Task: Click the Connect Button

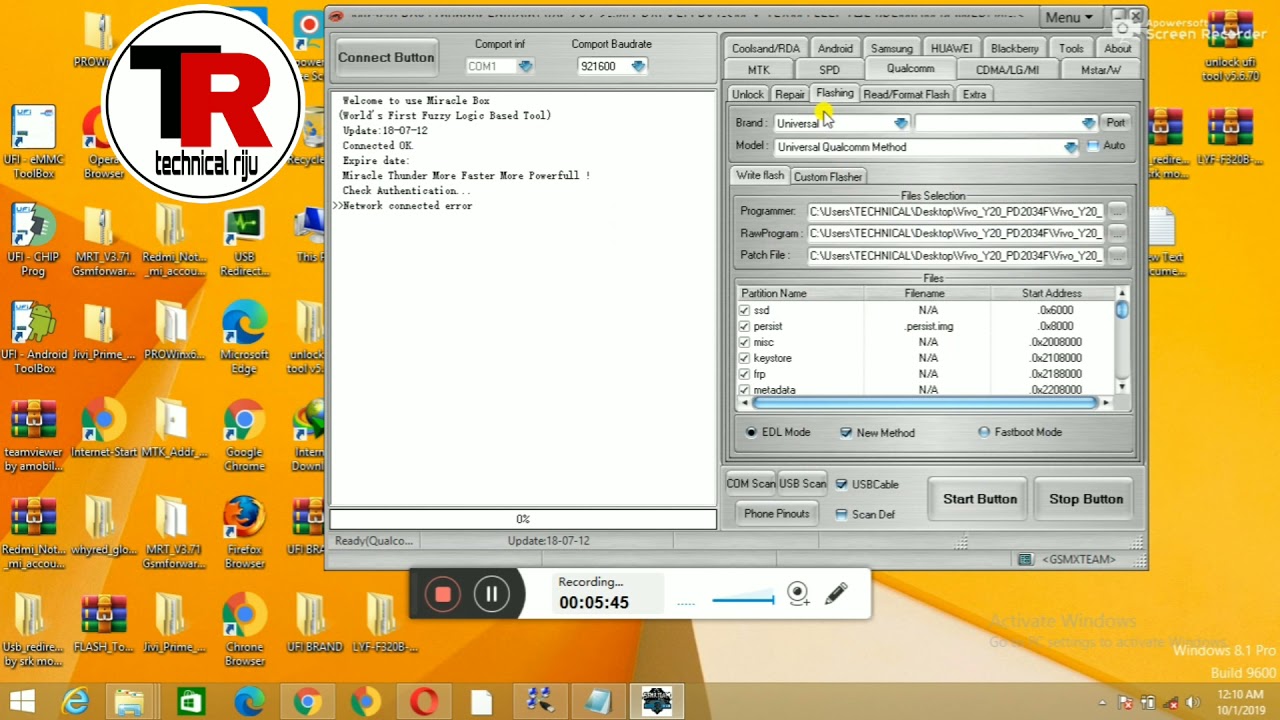Action: coord(386,57)
